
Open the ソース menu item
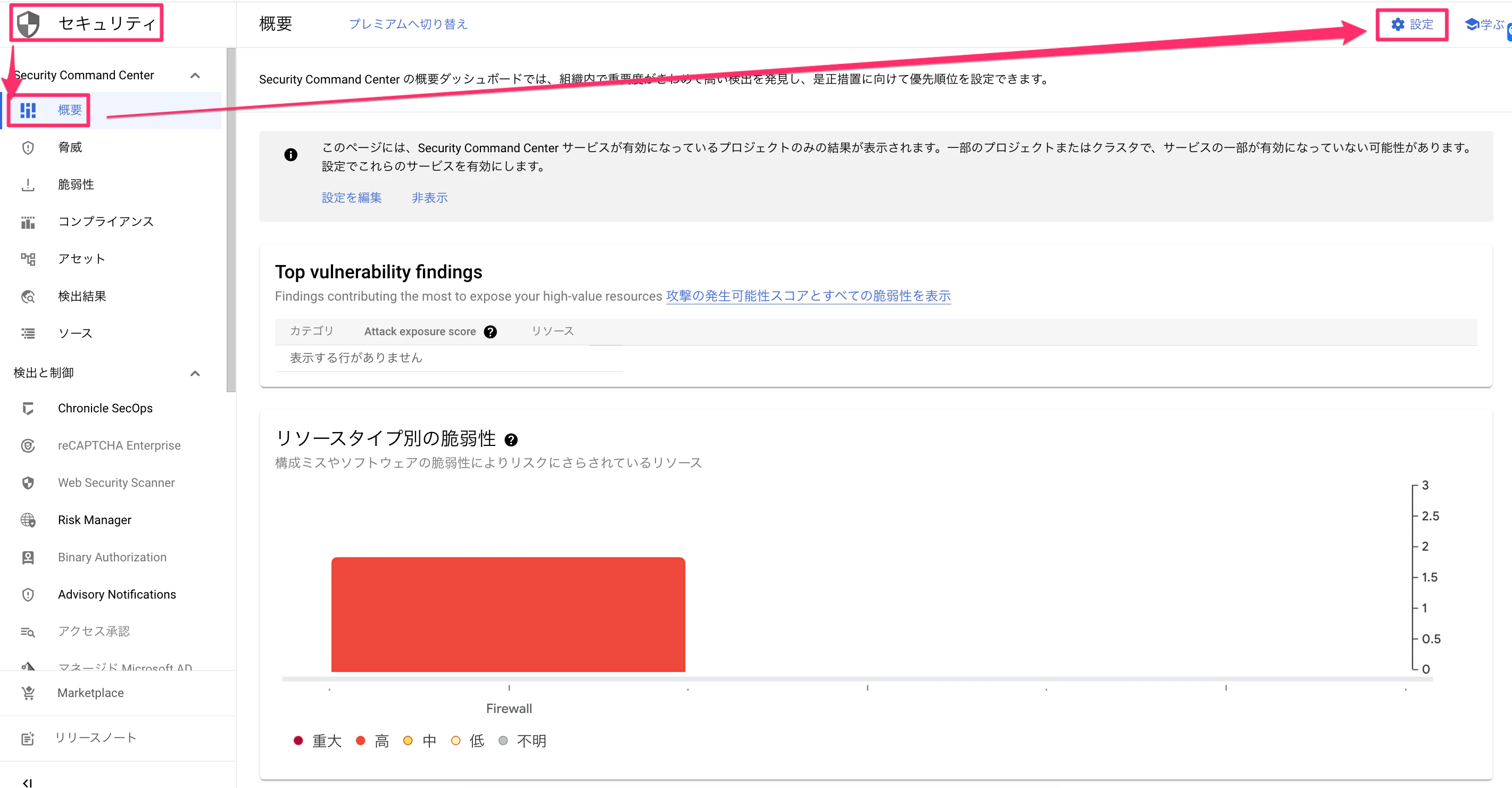click(110, 334)
